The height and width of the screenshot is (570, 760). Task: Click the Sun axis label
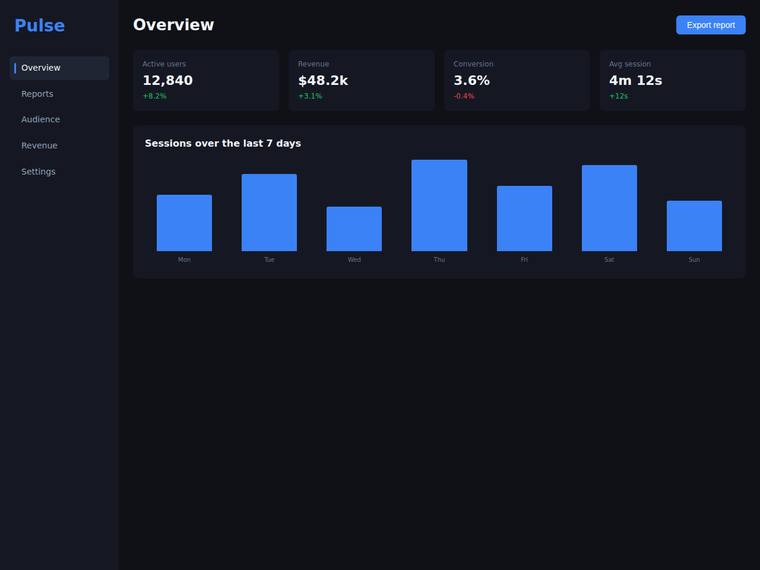(x=694, y=260)
